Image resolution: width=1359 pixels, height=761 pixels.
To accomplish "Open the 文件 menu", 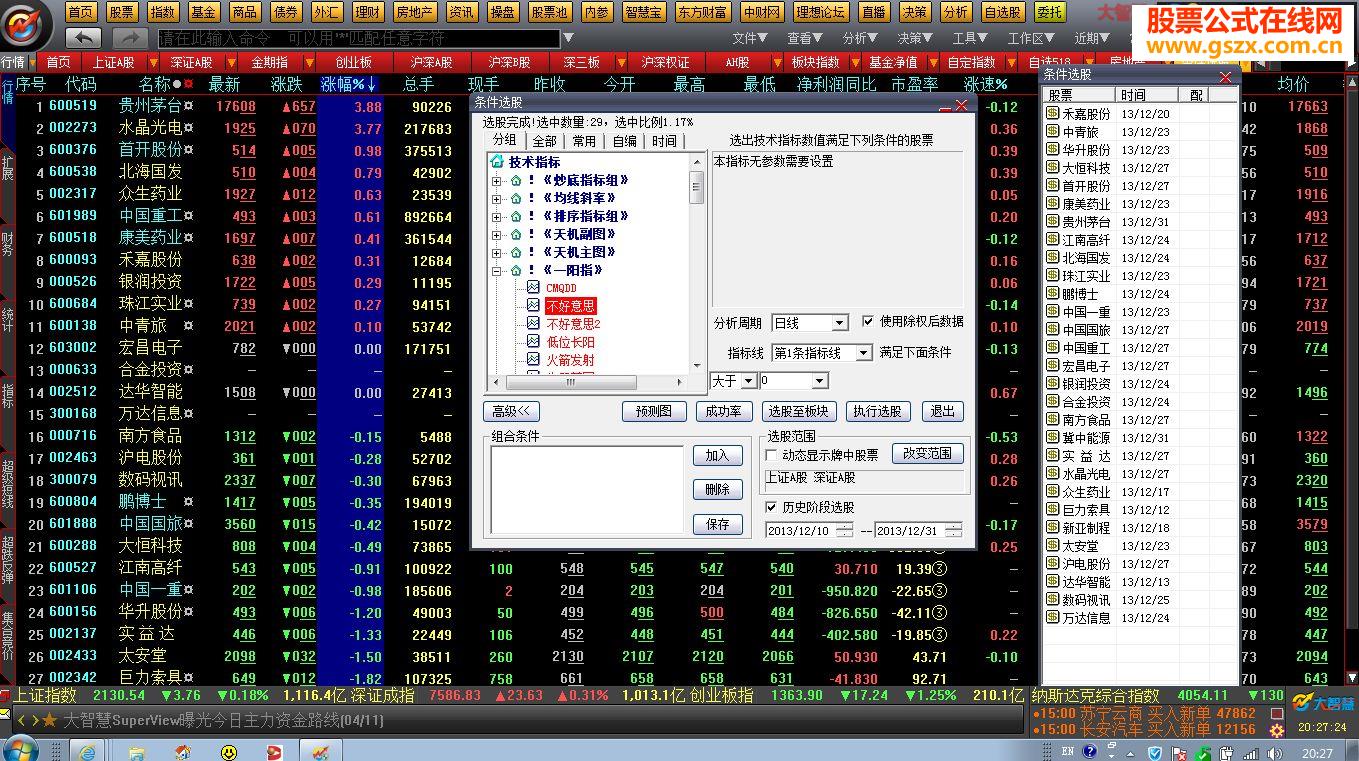I will point(749,38).
